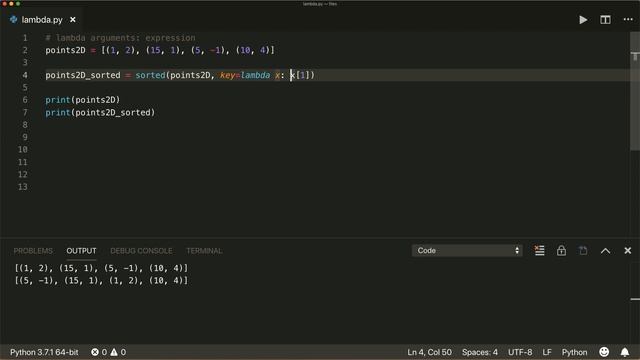This screenshot has height=360, width=640.
Task: Clear output with the clear list icon
Action: [x=539, y=250]
